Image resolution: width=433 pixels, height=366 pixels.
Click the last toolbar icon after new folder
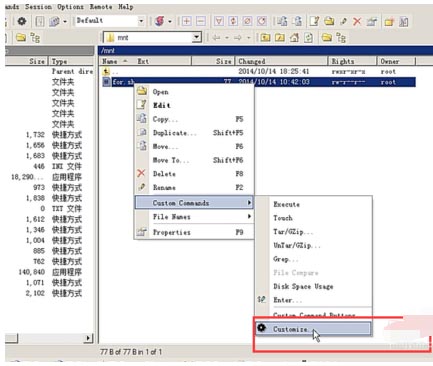point(404,22)
